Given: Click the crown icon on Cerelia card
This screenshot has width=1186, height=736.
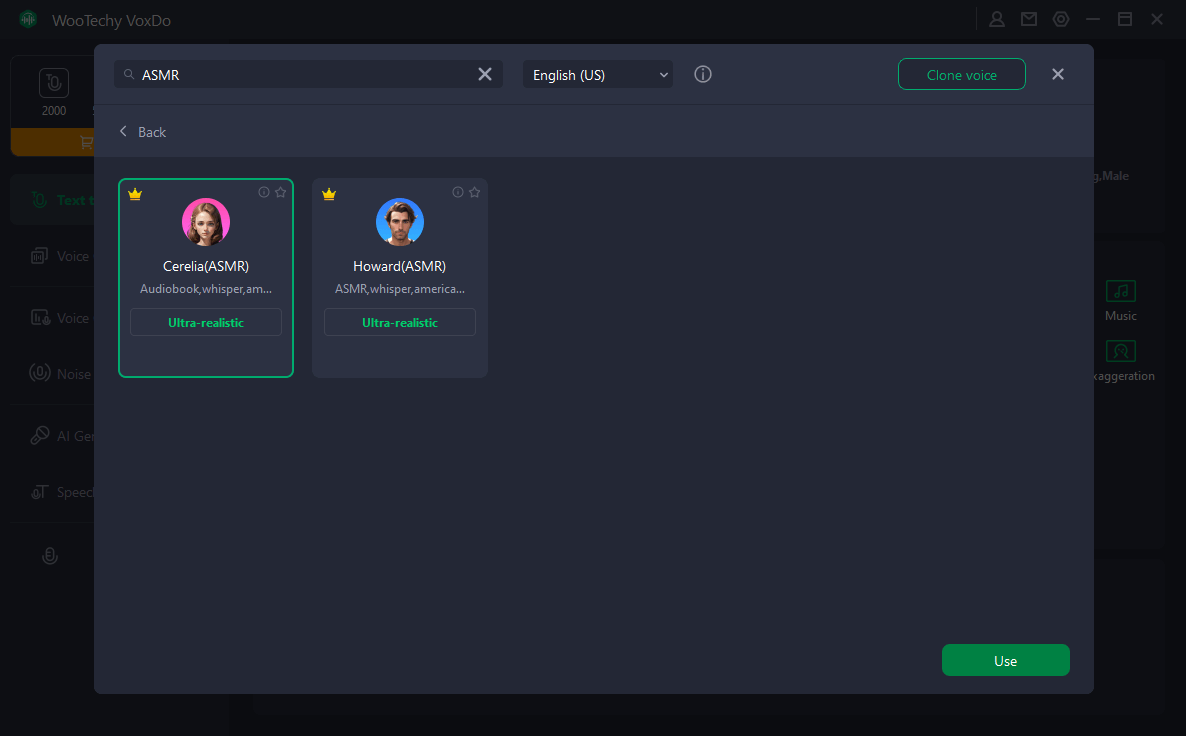Looking at the screenshot, I should pos(135,194).
